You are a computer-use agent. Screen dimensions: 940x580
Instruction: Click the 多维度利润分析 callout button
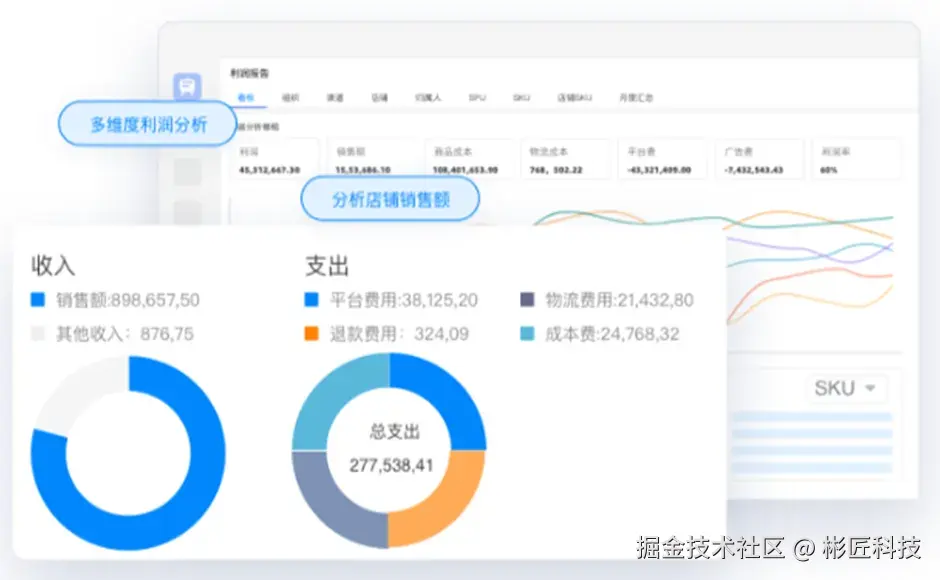click(x=146, y=124)
